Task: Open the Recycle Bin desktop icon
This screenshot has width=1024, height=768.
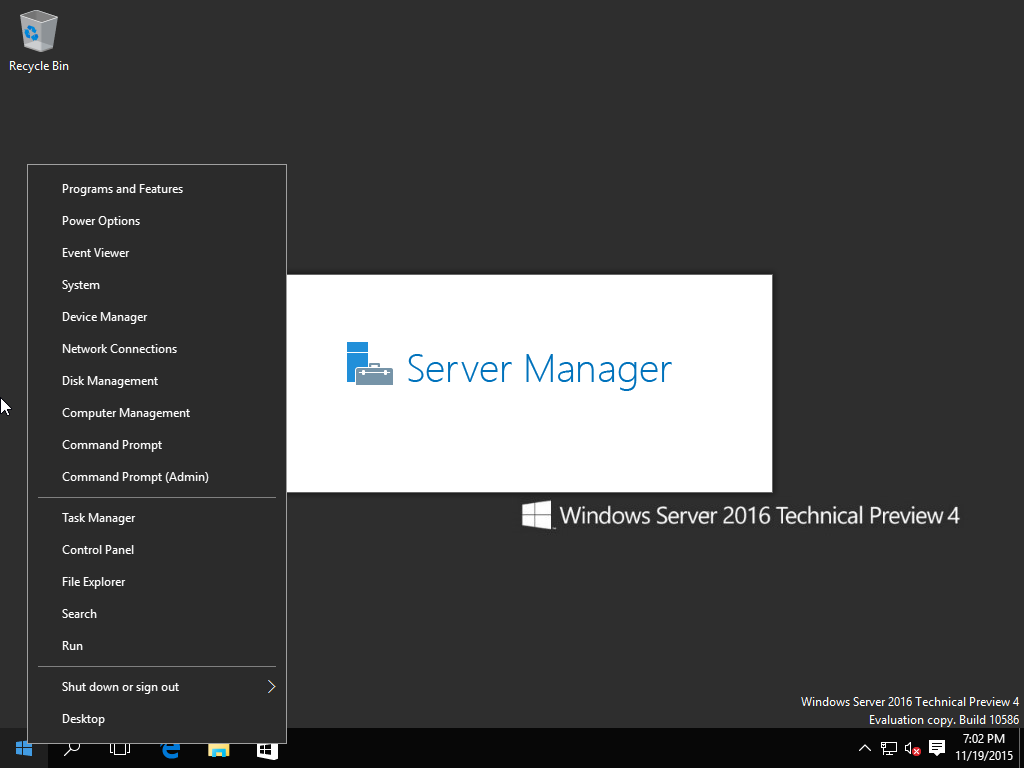Action: (x=38, y=41)
